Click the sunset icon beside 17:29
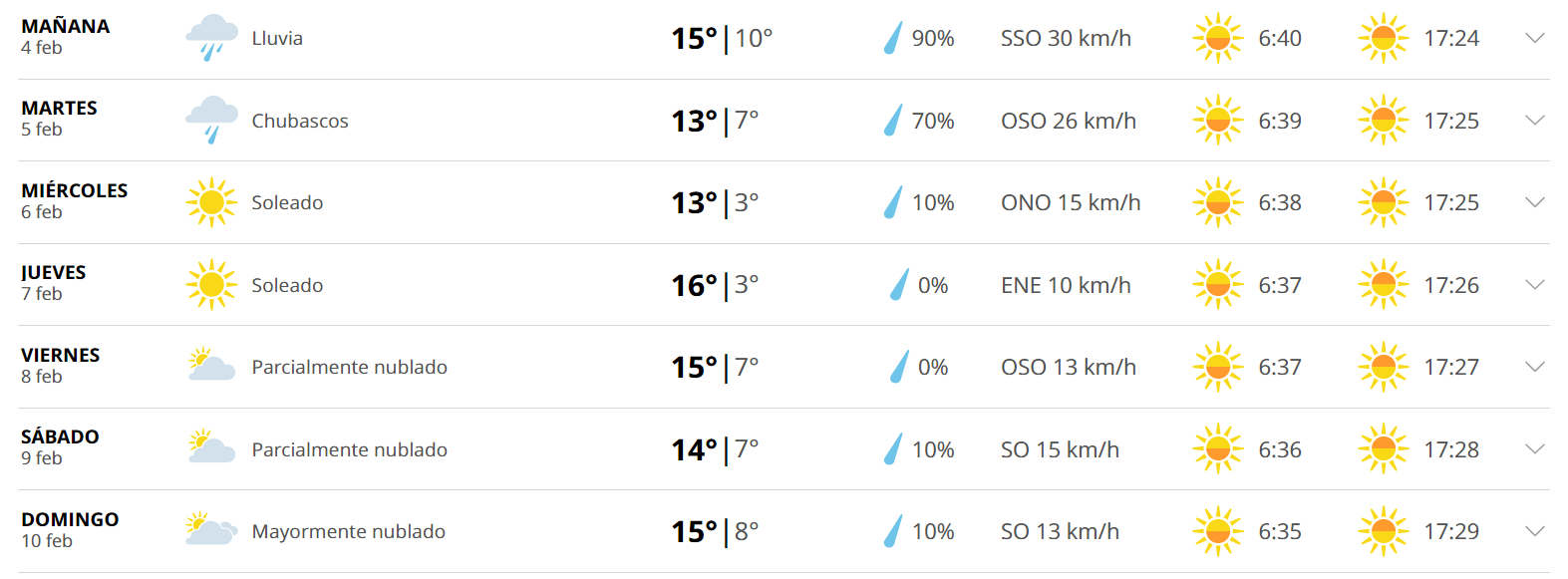 pos(1384,531)
